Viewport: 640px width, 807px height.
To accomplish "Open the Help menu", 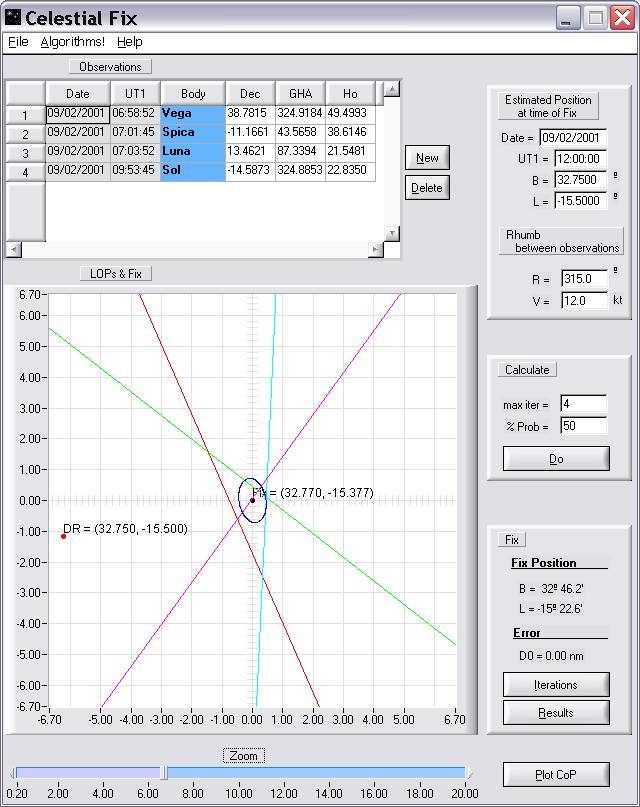I will tap(130, 42).
